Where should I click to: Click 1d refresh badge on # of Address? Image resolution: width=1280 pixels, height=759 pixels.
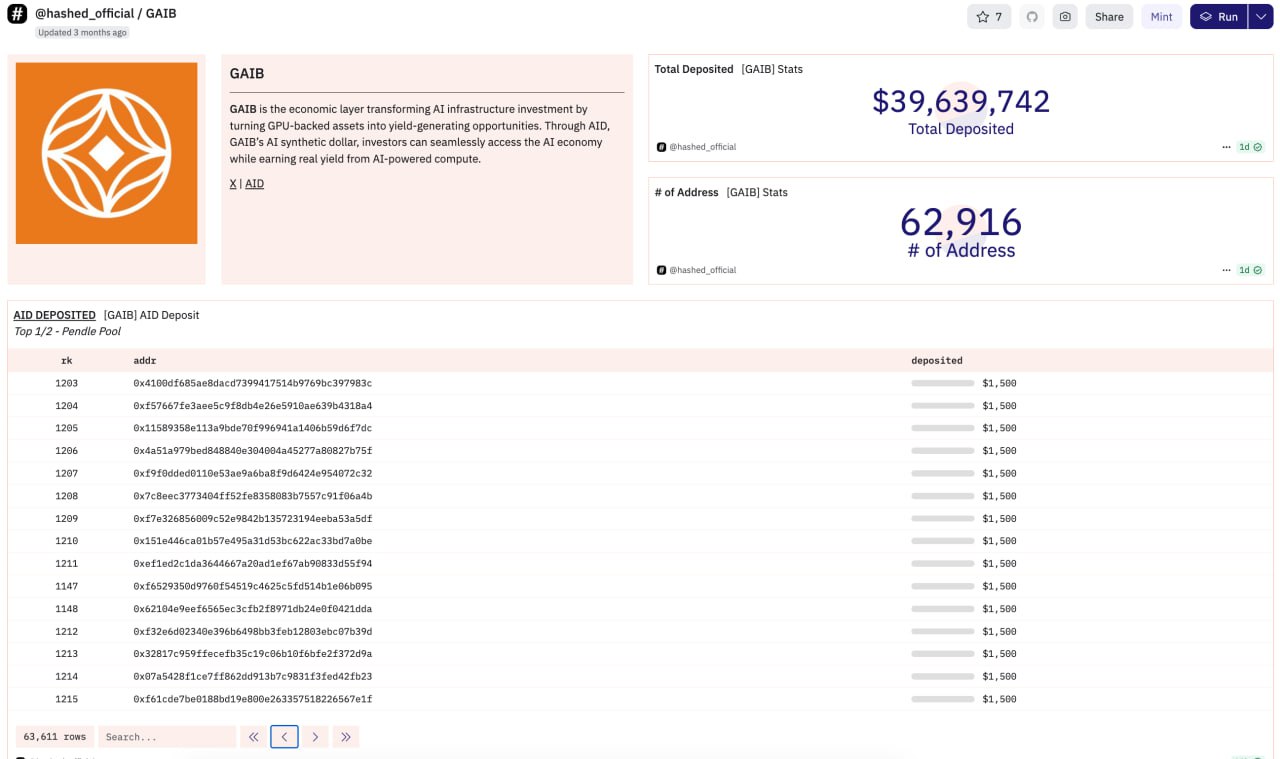click(x=1250, y=270)
